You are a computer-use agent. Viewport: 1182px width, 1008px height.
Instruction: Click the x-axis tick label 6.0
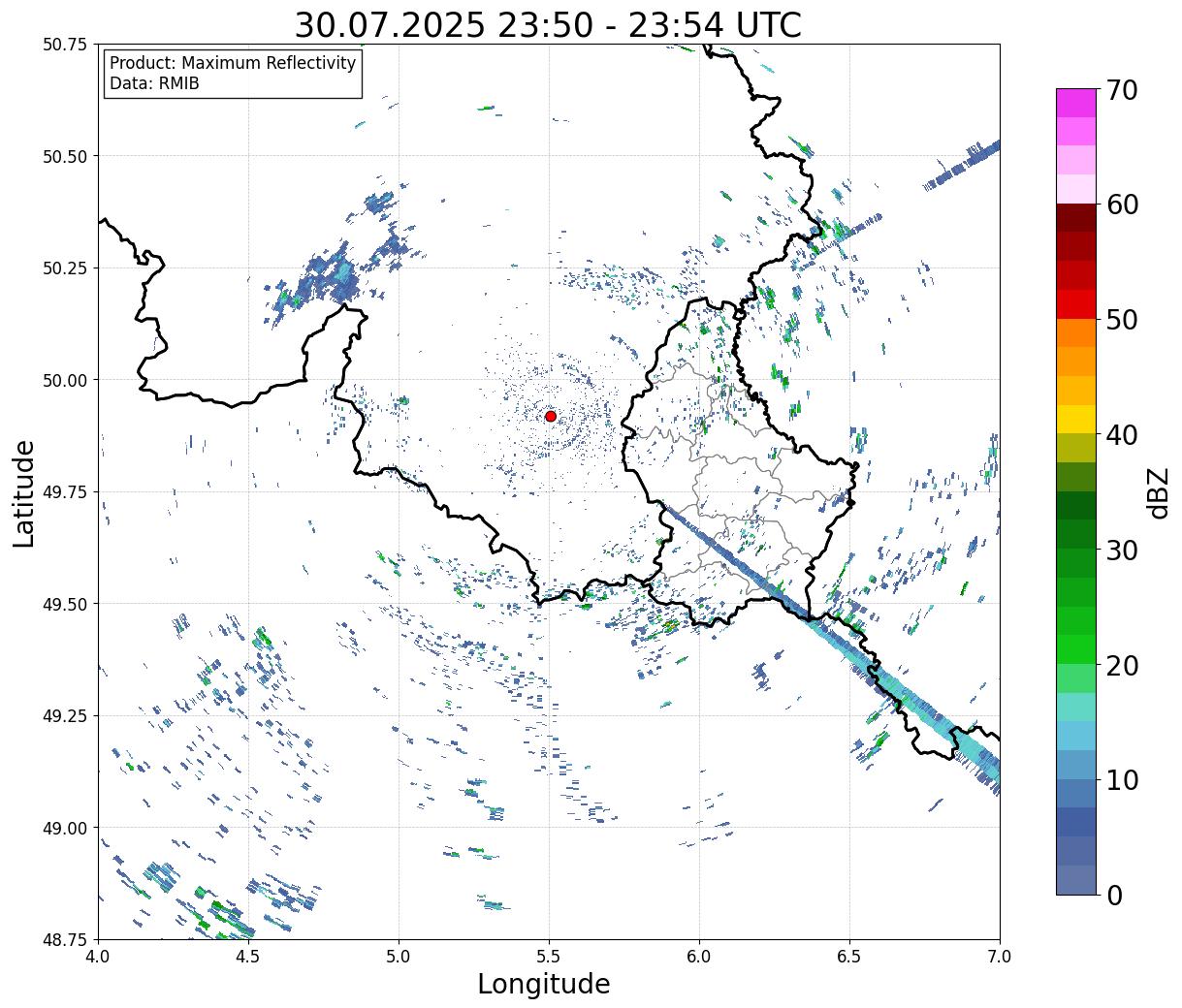[x=699, y=957]
